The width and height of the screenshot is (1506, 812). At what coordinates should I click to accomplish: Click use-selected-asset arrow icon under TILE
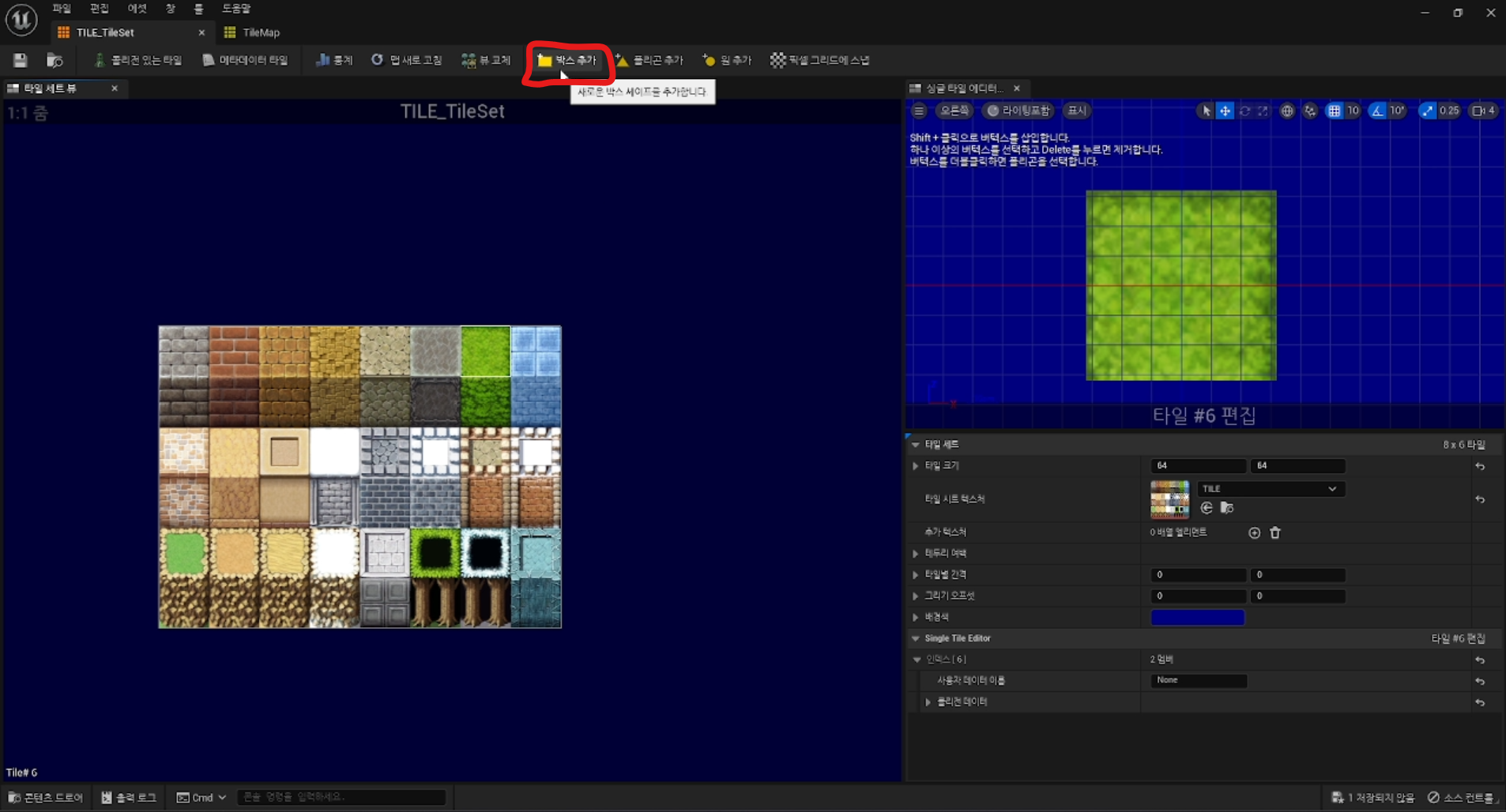pyautogui.click(x=1207, y=508)
